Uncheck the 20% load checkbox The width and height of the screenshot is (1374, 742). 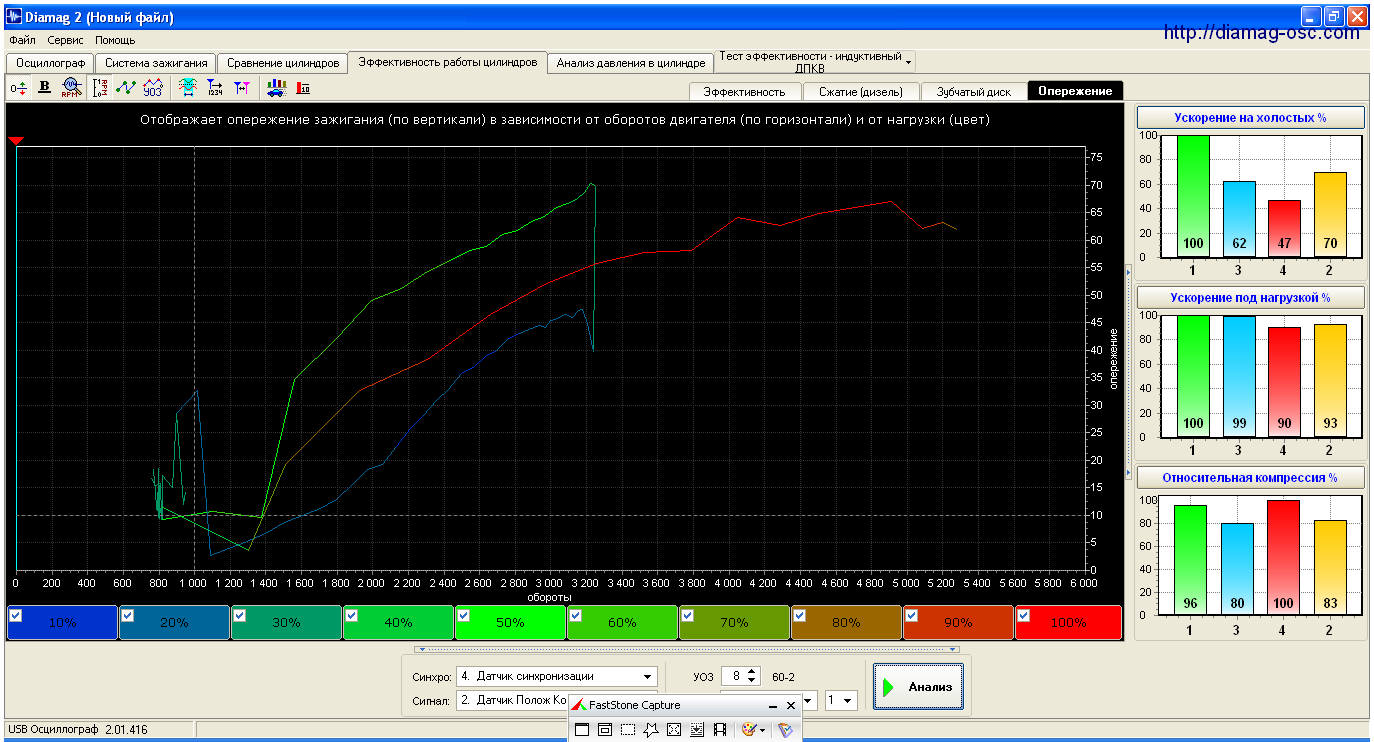[x=127, y=616]
